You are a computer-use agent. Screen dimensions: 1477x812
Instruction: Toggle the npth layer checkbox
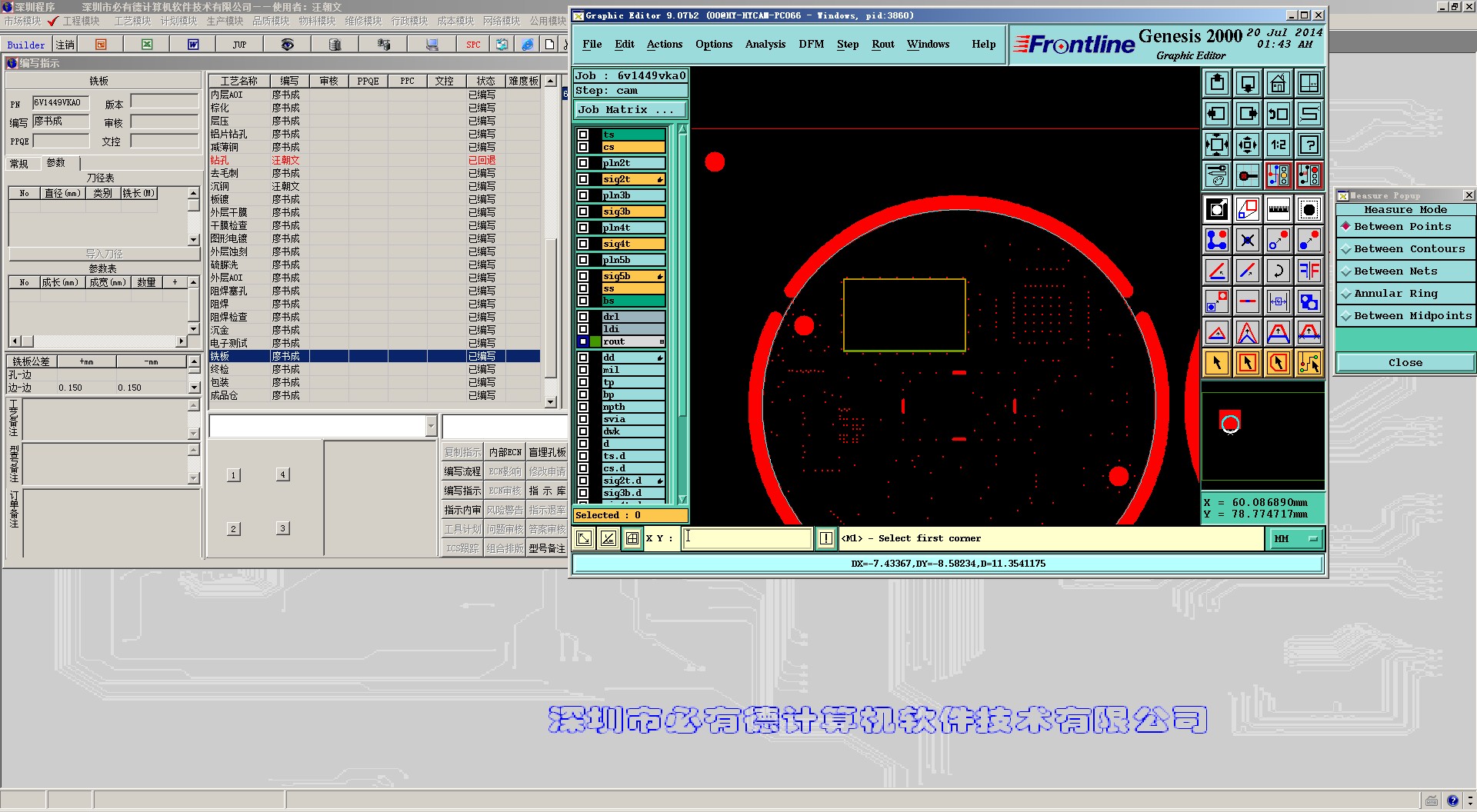583,407
